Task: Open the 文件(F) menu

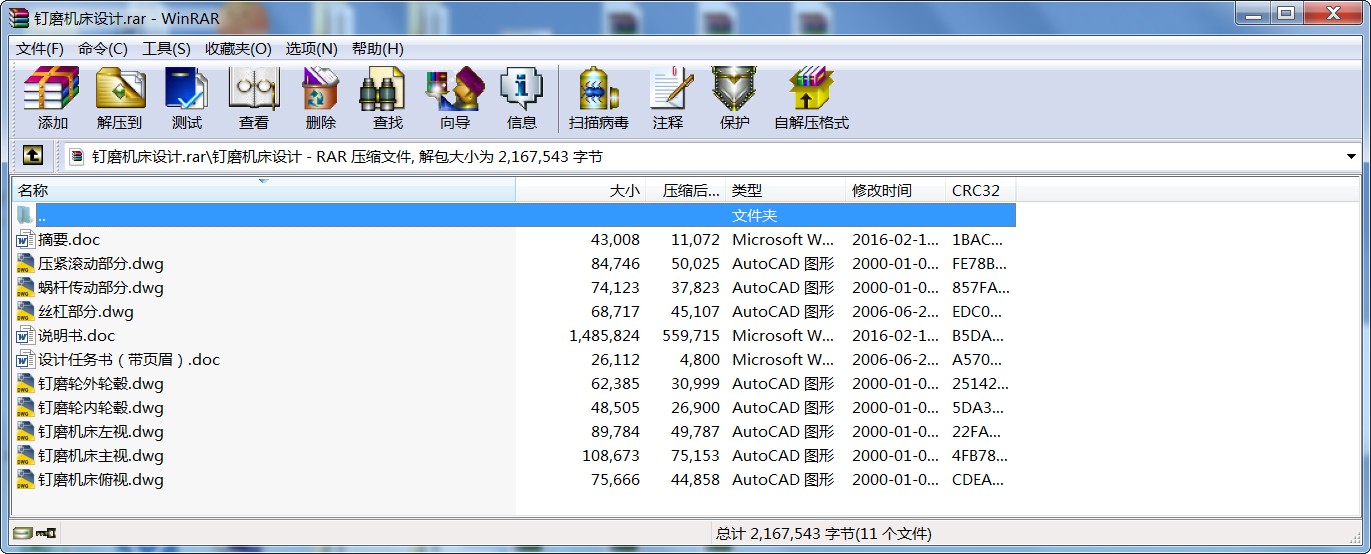Action: click(40, 49)
